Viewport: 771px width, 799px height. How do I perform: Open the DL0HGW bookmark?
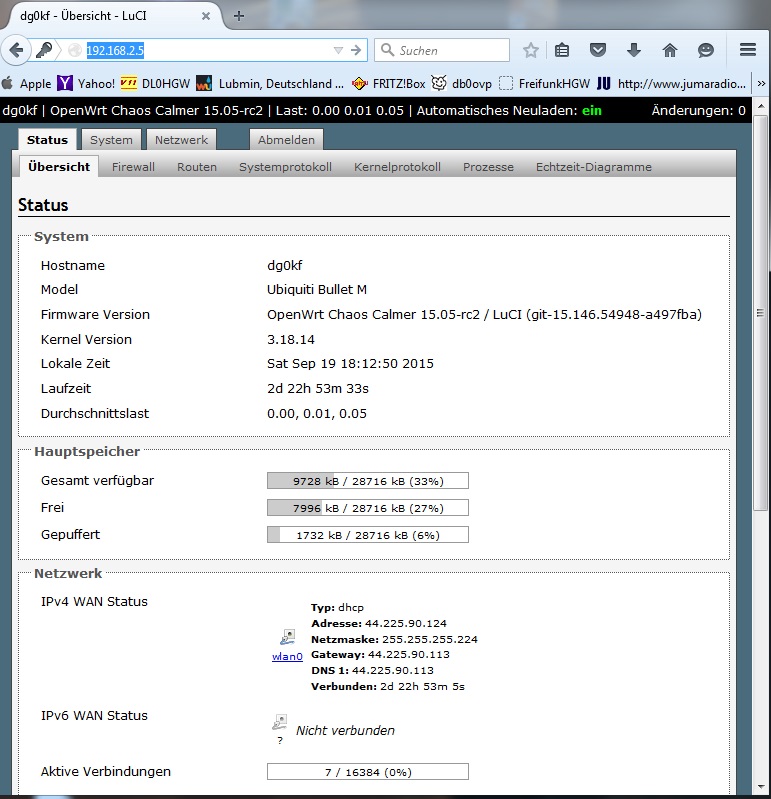[155, 83]
